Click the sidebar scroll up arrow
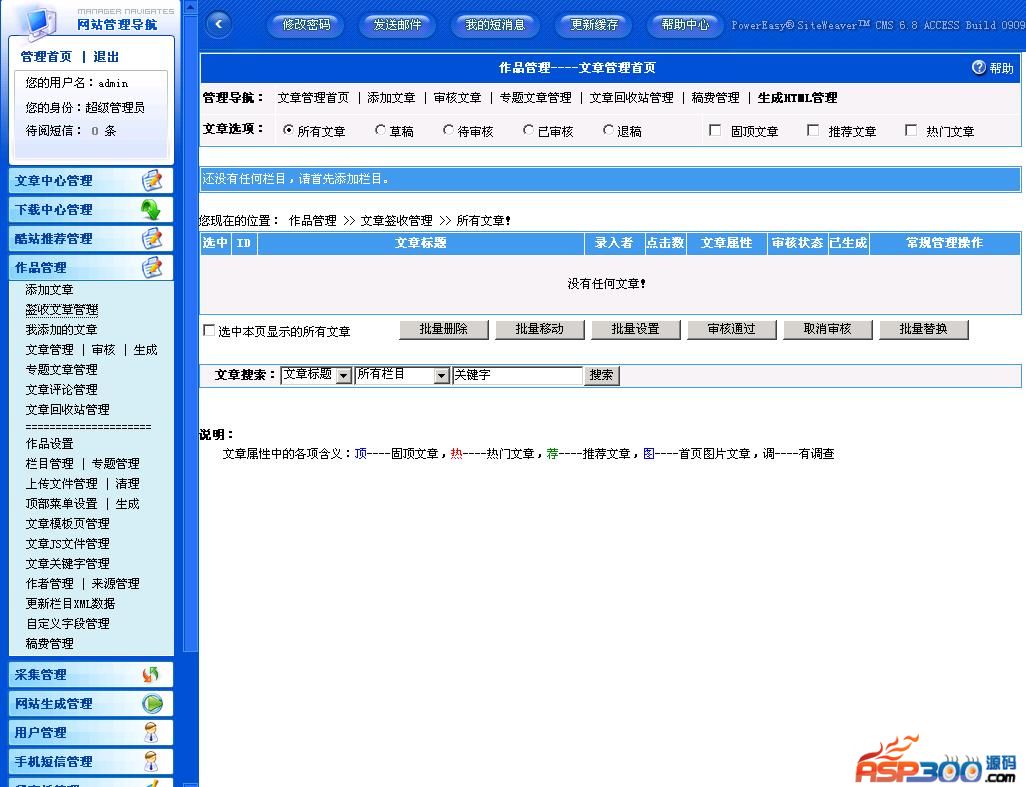The image size is (1026, 787). click(x=190, y=7)
